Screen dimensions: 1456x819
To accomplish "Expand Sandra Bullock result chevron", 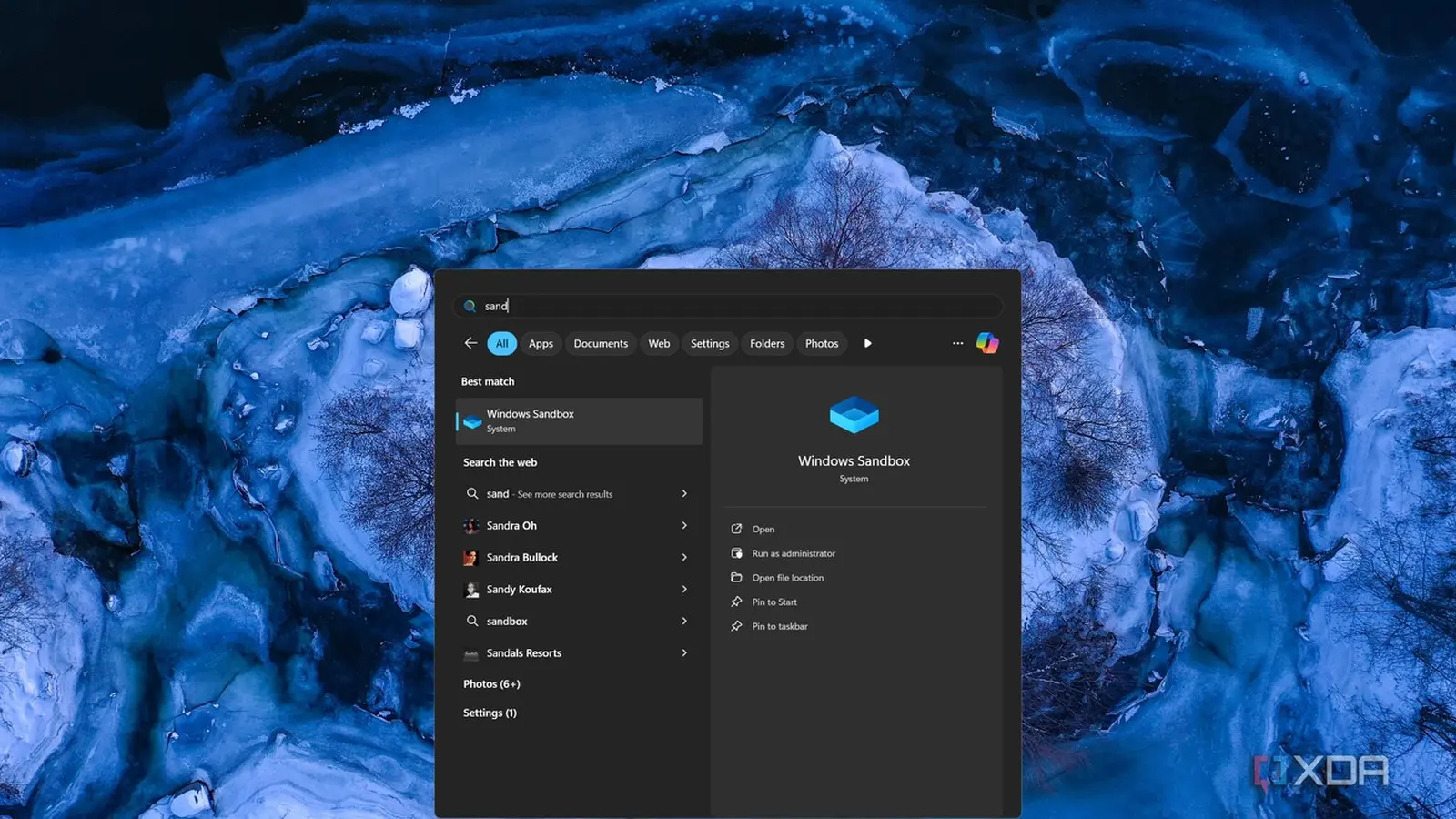I will point(684,557).
